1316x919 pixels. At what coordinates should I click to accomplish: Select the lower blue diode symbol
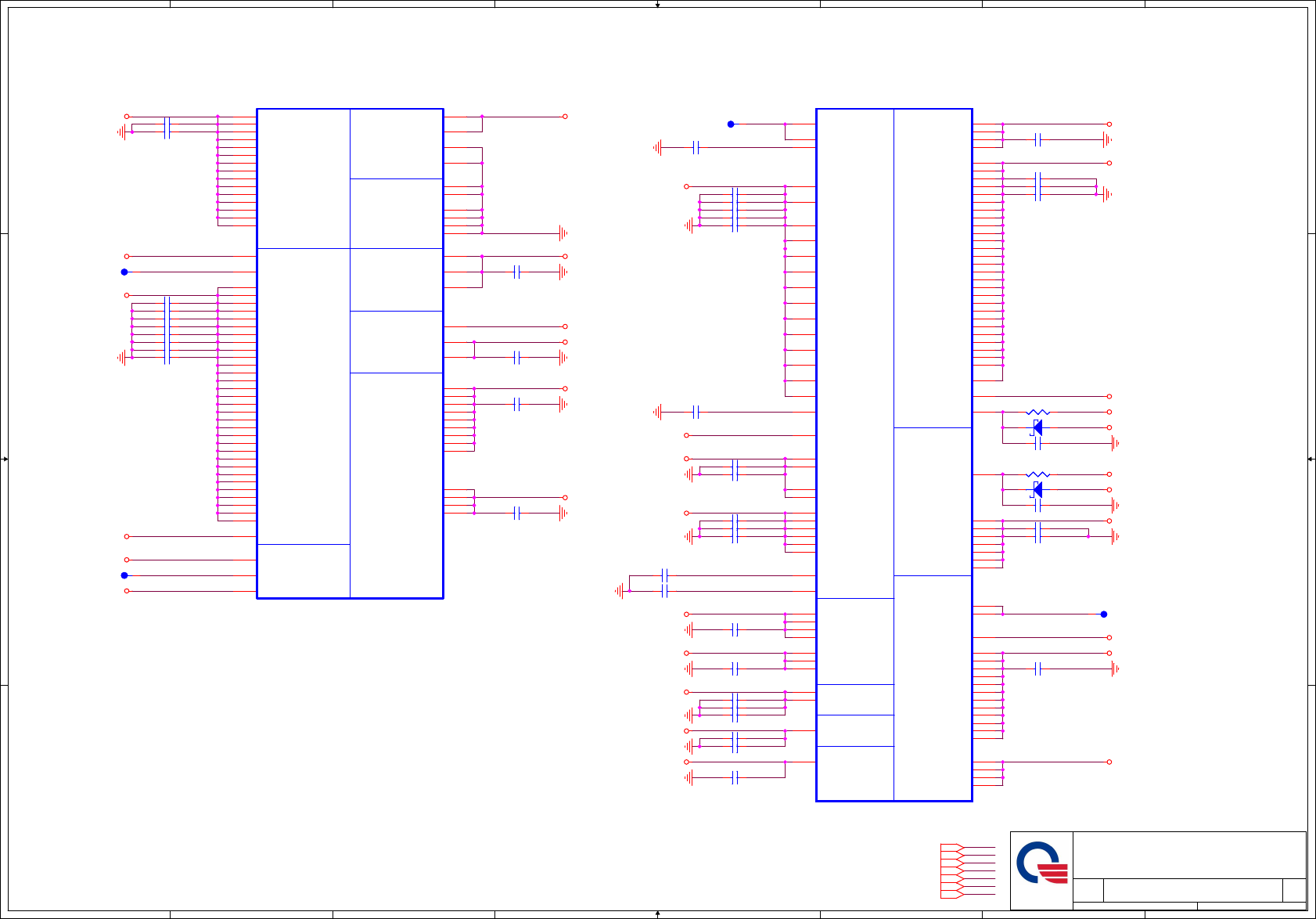tap(1037, 490)
